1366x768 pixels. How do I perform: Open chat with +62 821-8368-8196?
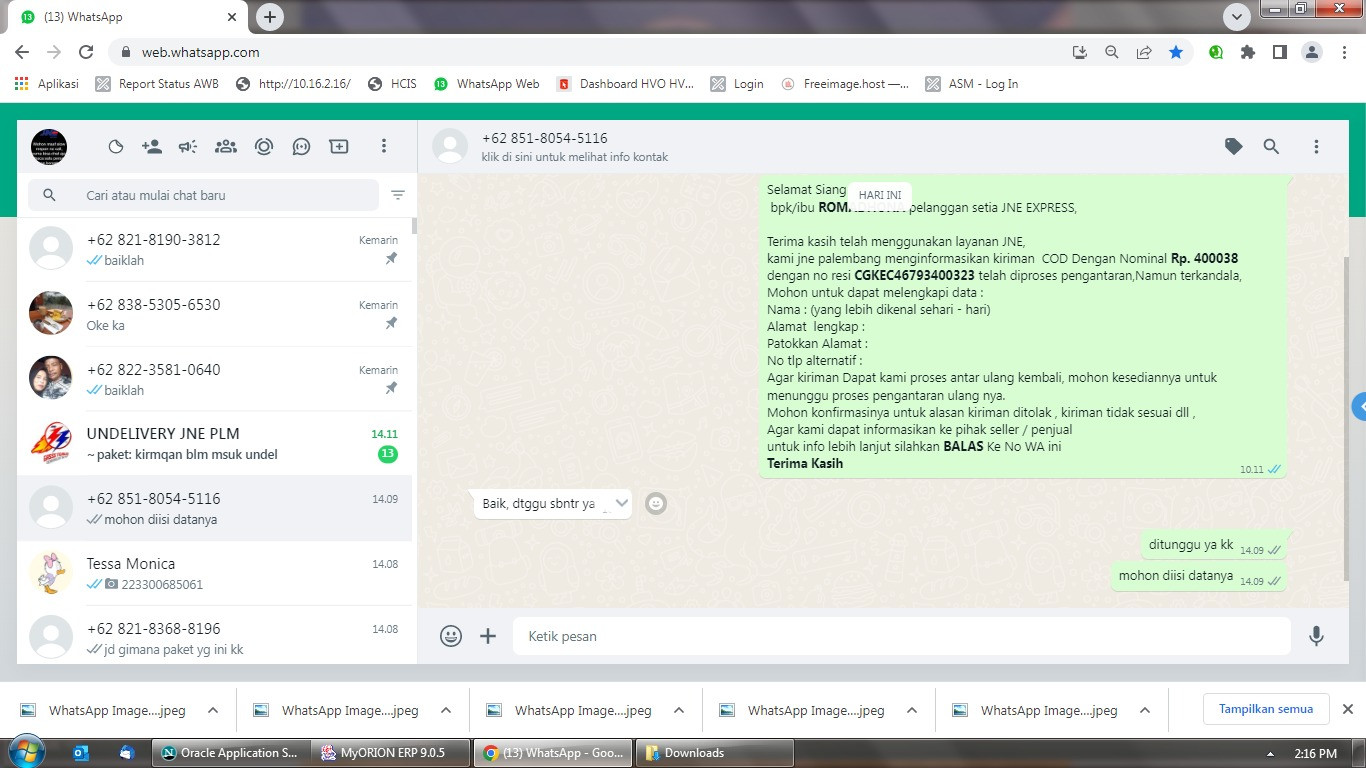tap(214, 636)
